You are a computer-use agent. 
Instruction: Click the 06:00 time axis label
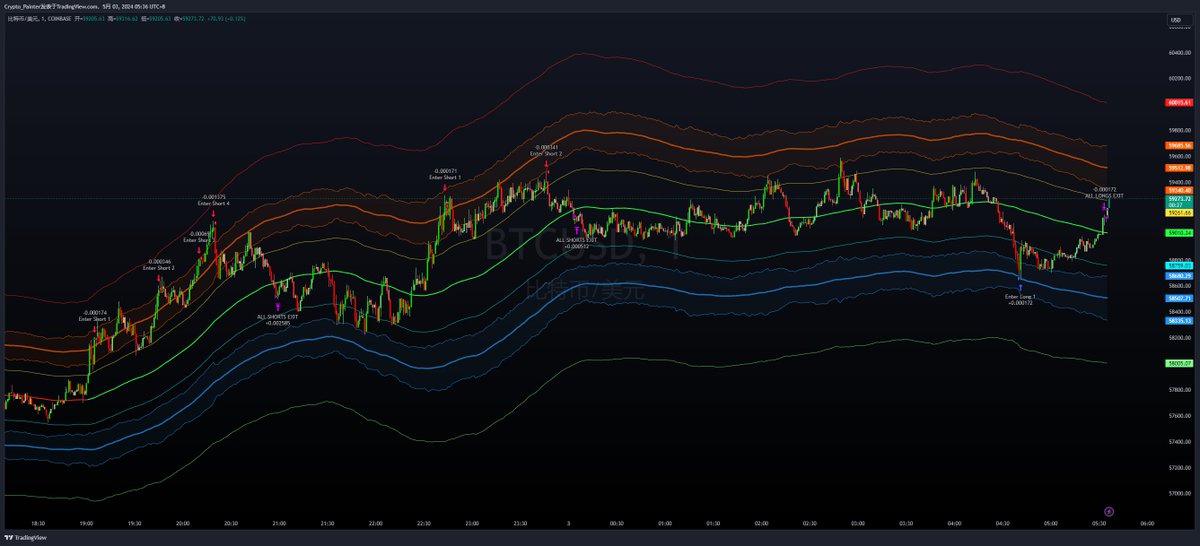1148,522
